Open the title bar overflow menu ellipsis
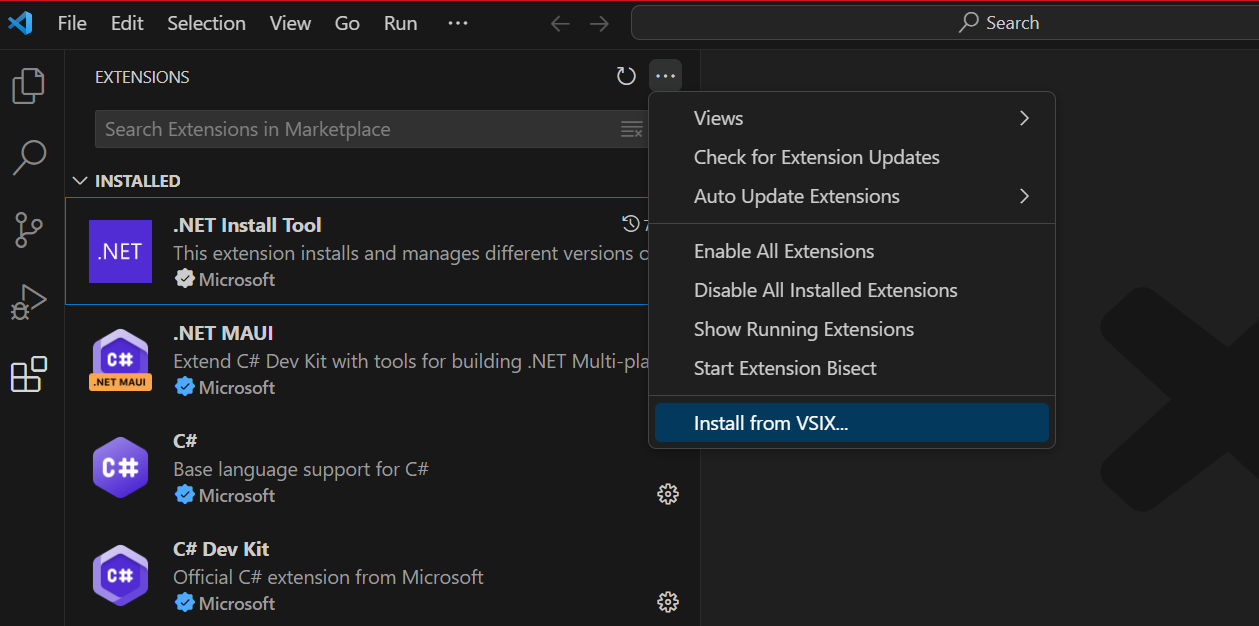 coord(458,23)
